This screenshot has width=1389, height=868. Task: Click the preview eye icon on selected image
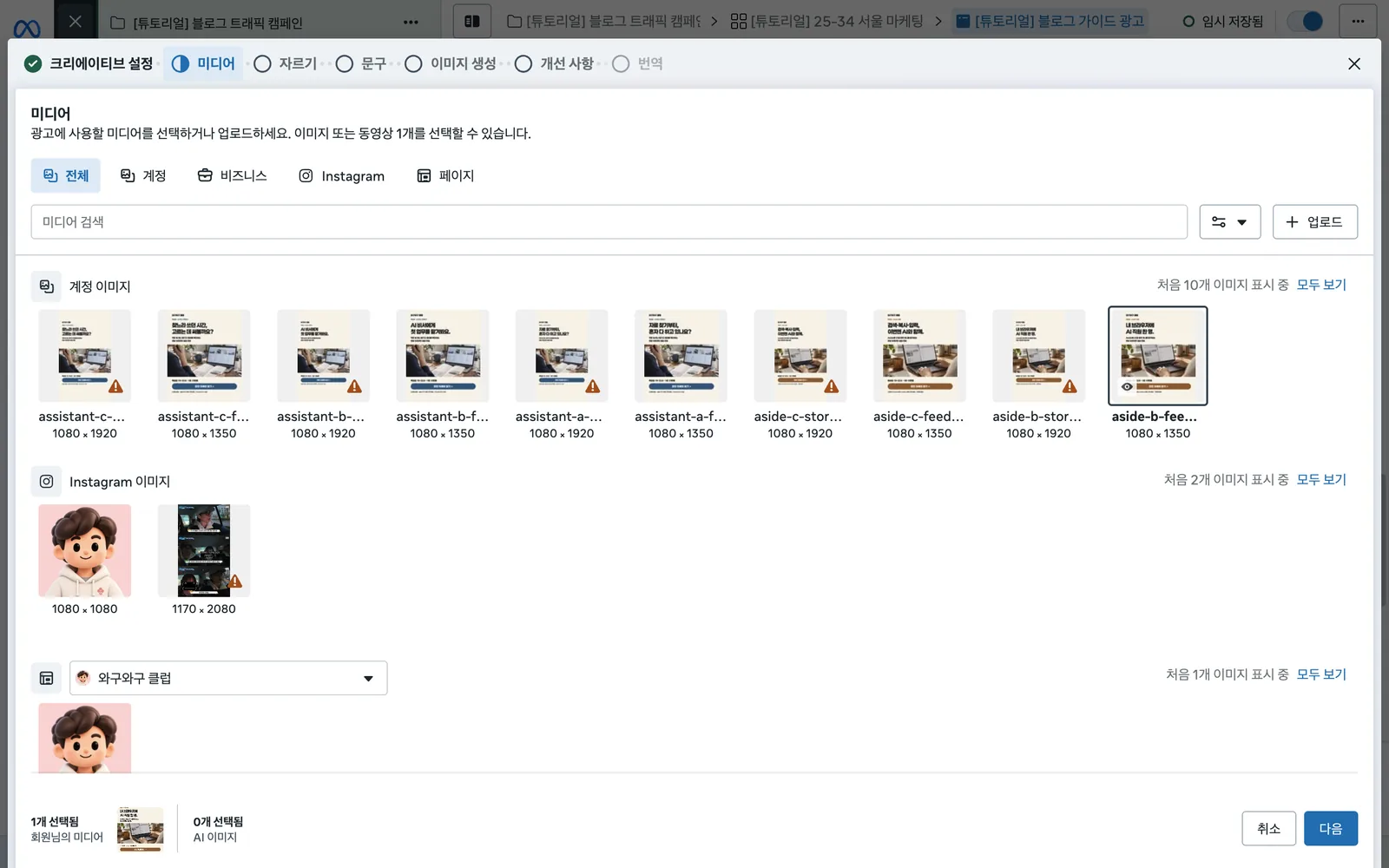[x=1127, y=387]
